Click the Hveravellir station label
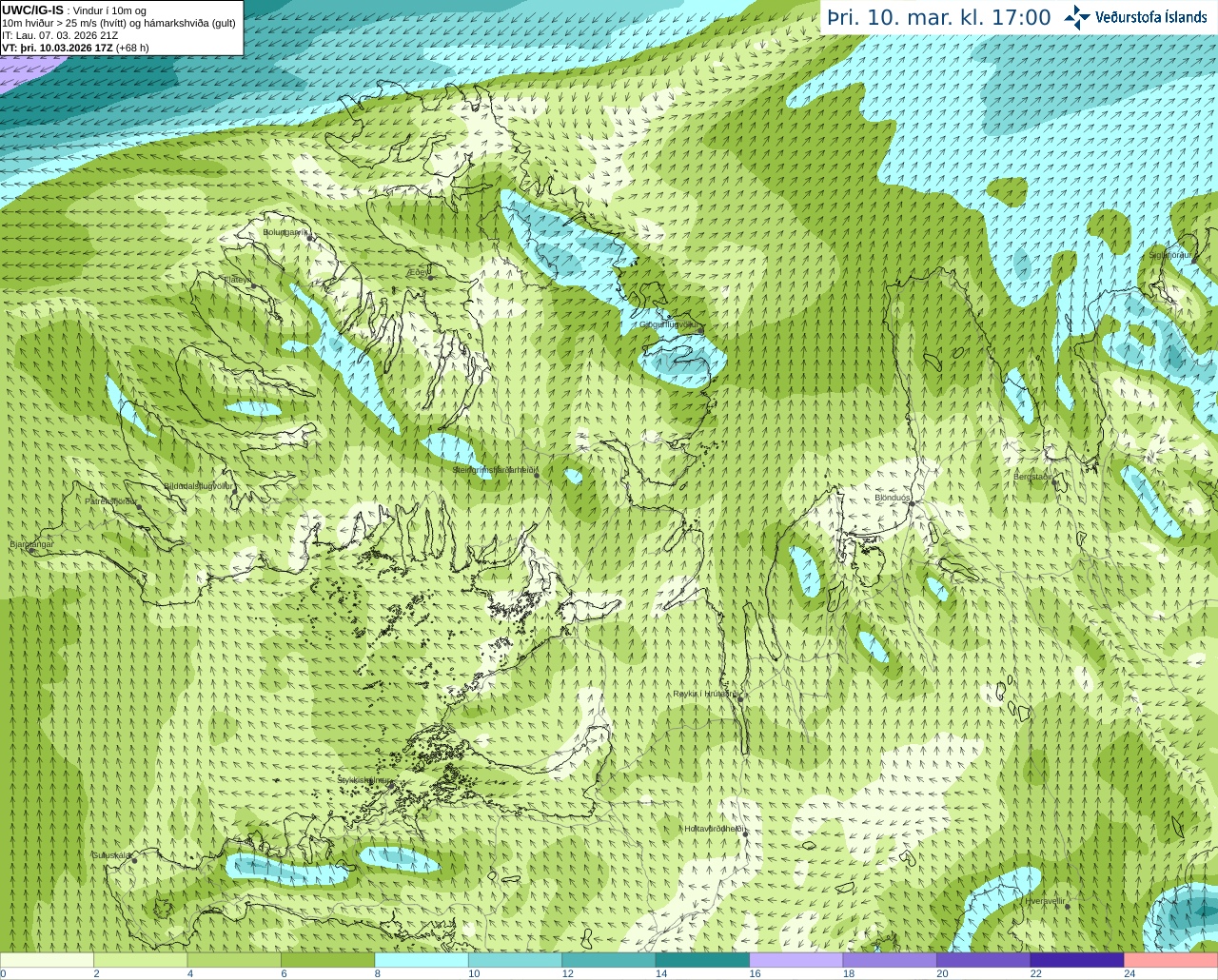 pyautogui.click(x=1045, y=900)
